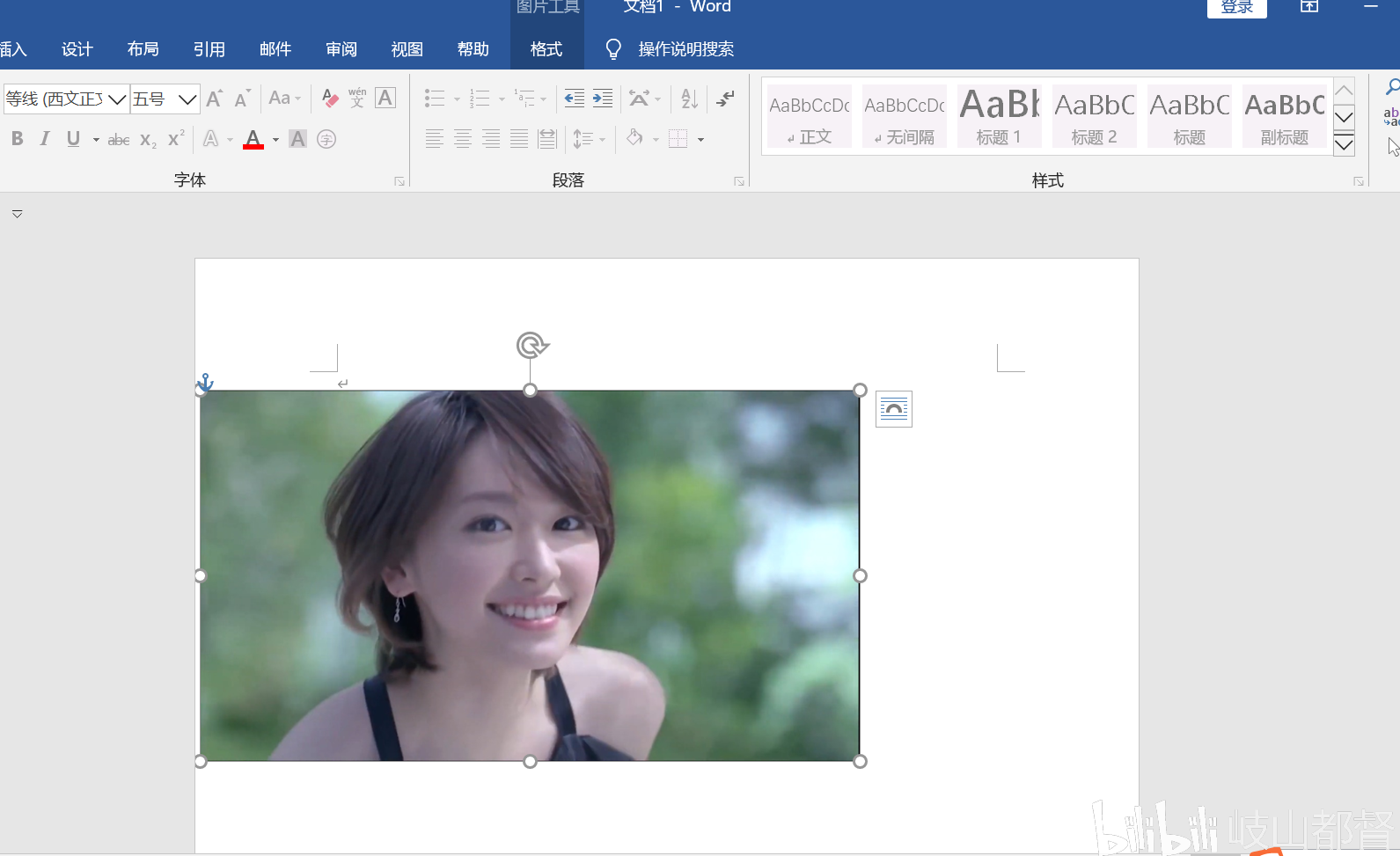Clear all formatting with eraser icon
This screenshot has height=856, width=1400.
click(330, 99)
